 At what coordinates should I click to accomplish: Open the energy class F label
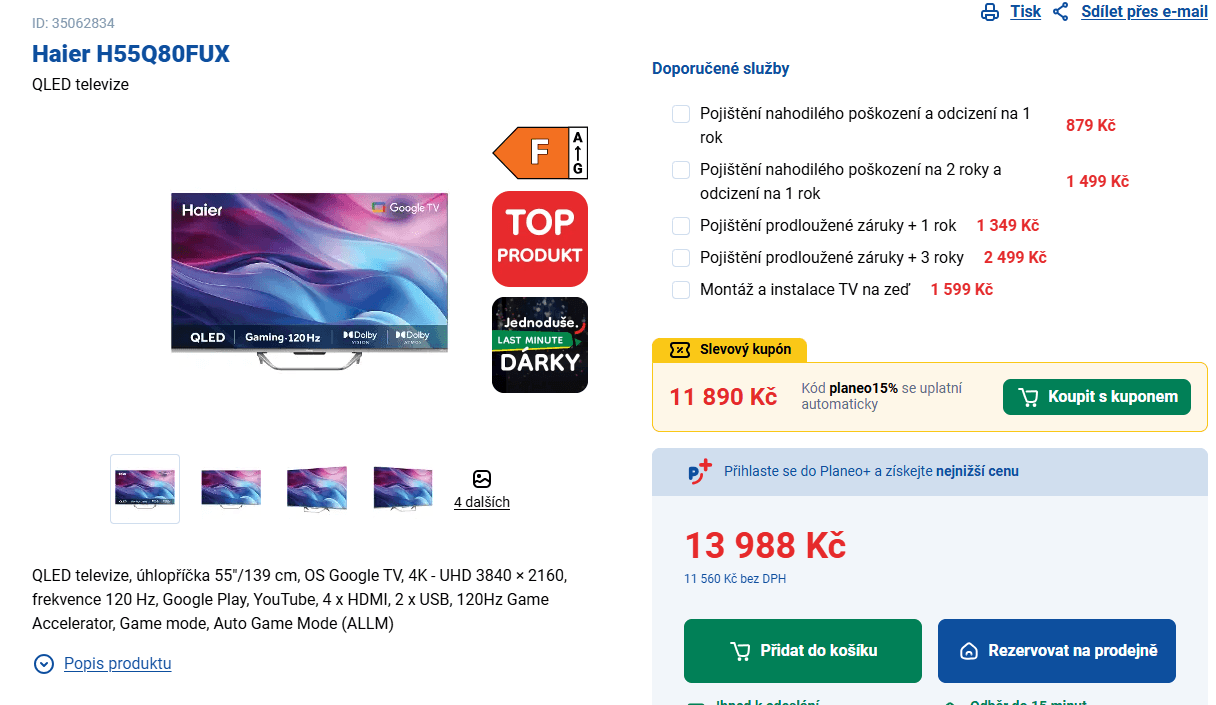click(539, 152)
